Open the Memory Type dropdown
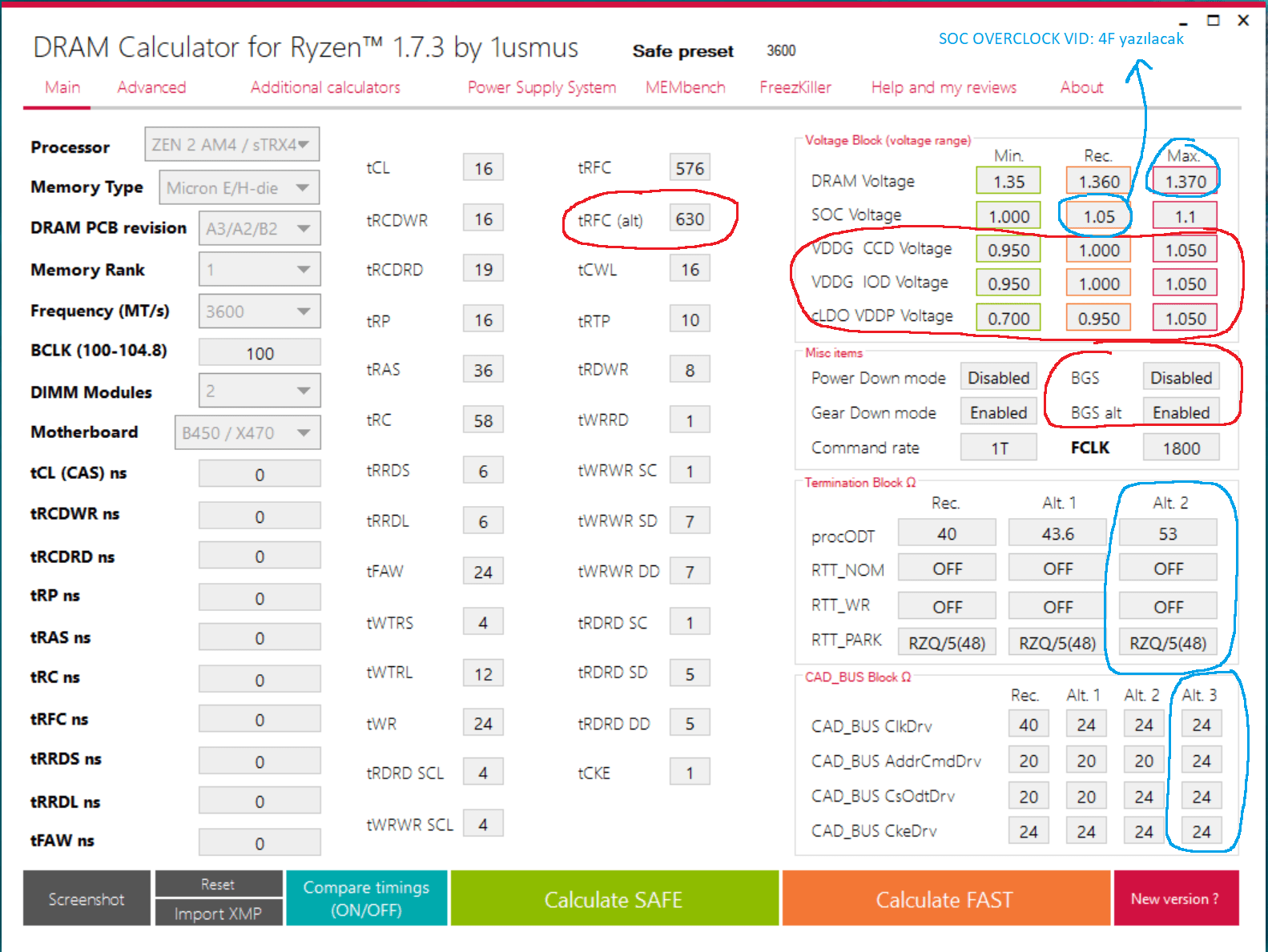Screen dimensions: 1268x952 240,187
